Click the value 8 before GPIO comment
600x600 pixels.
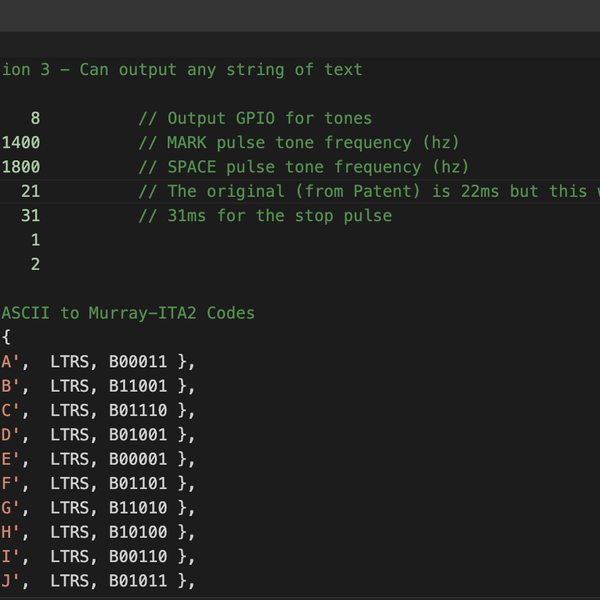[x=36, y=118]
